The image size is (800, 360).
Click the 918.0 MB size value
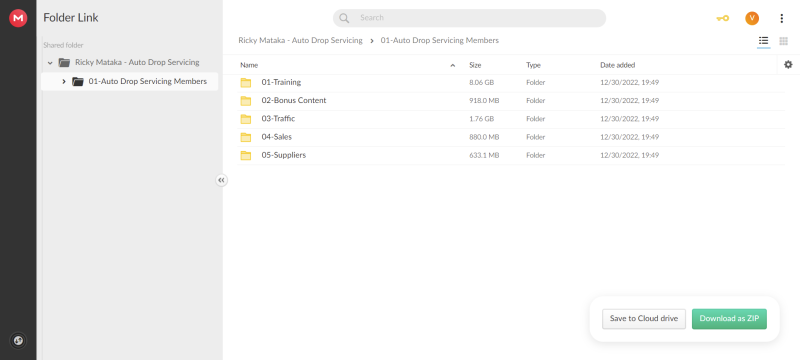(484, 101)
